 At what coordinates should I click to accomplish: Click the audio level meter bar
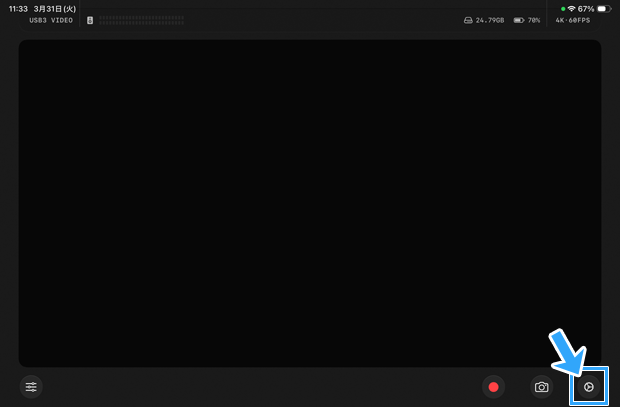(141, 20)
